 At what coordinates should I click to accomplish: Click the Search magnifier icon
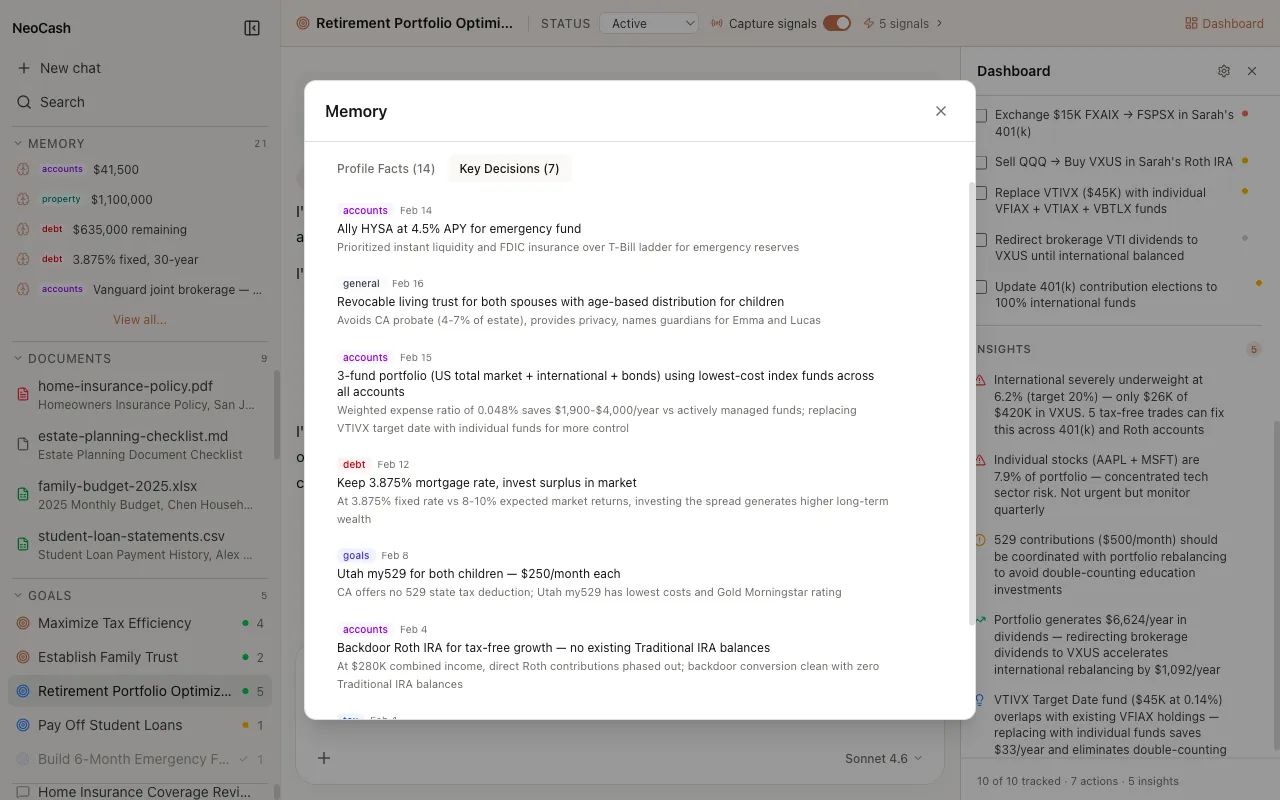(24, 102)
